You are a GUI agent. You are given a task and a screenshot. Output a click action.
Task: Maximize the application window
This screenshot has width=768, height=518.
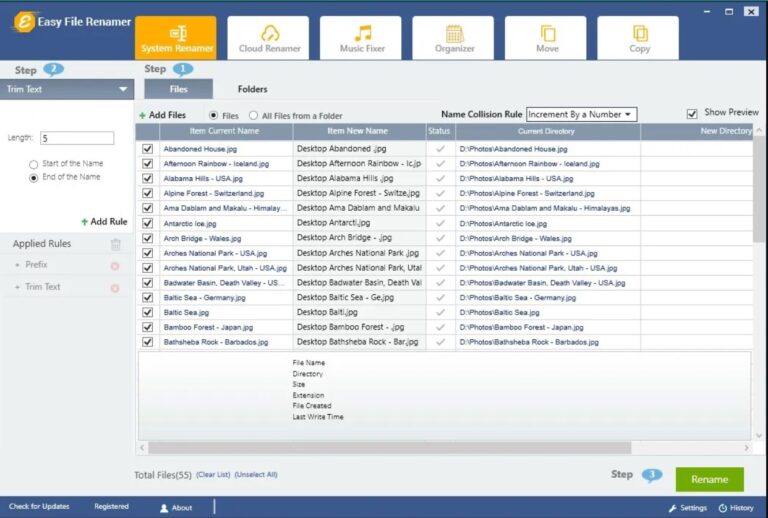729,11
